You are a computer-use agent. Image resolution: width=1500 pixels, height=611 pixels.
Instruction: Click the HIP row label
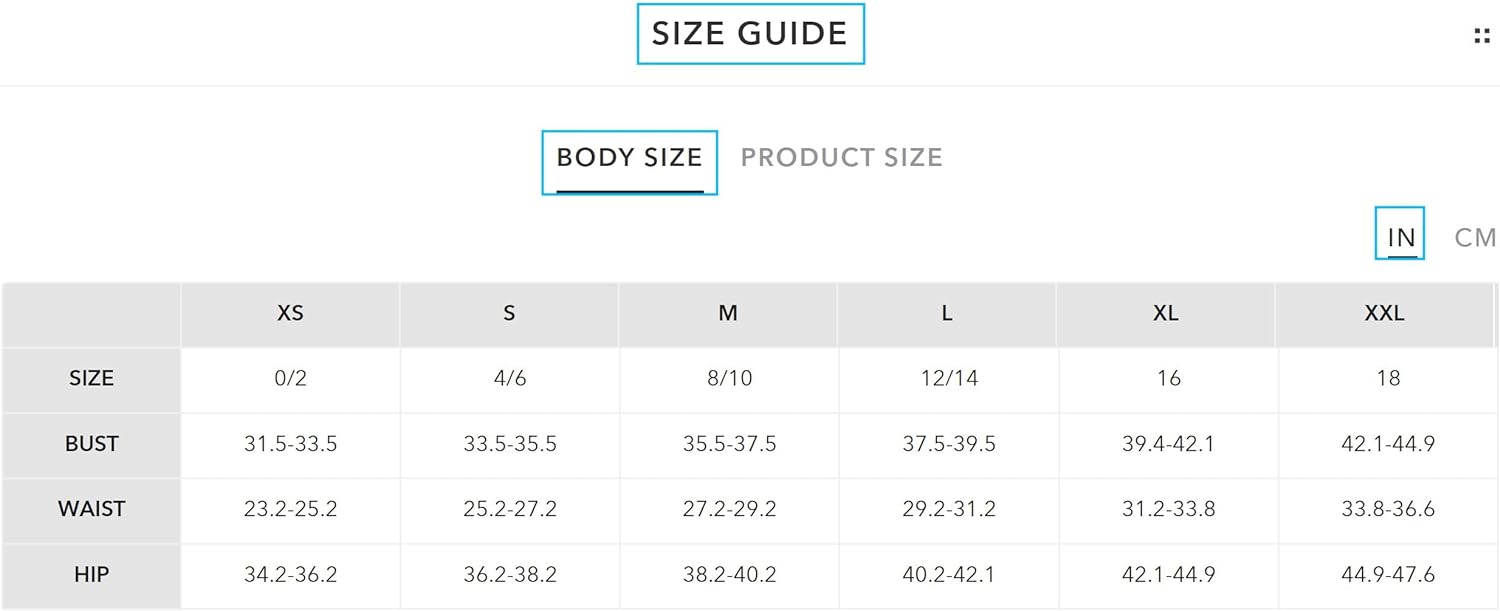pos(91,575)
